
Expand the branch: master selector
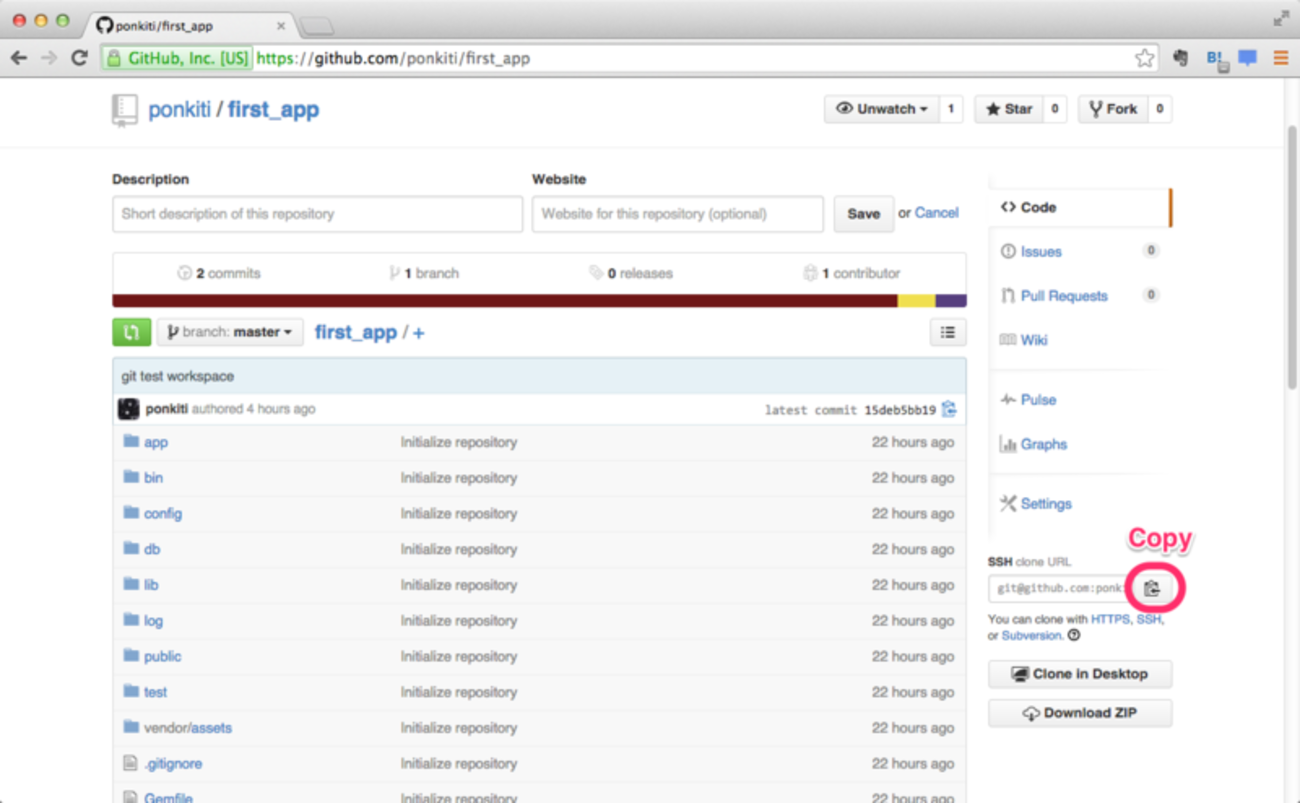click(230, 332)
